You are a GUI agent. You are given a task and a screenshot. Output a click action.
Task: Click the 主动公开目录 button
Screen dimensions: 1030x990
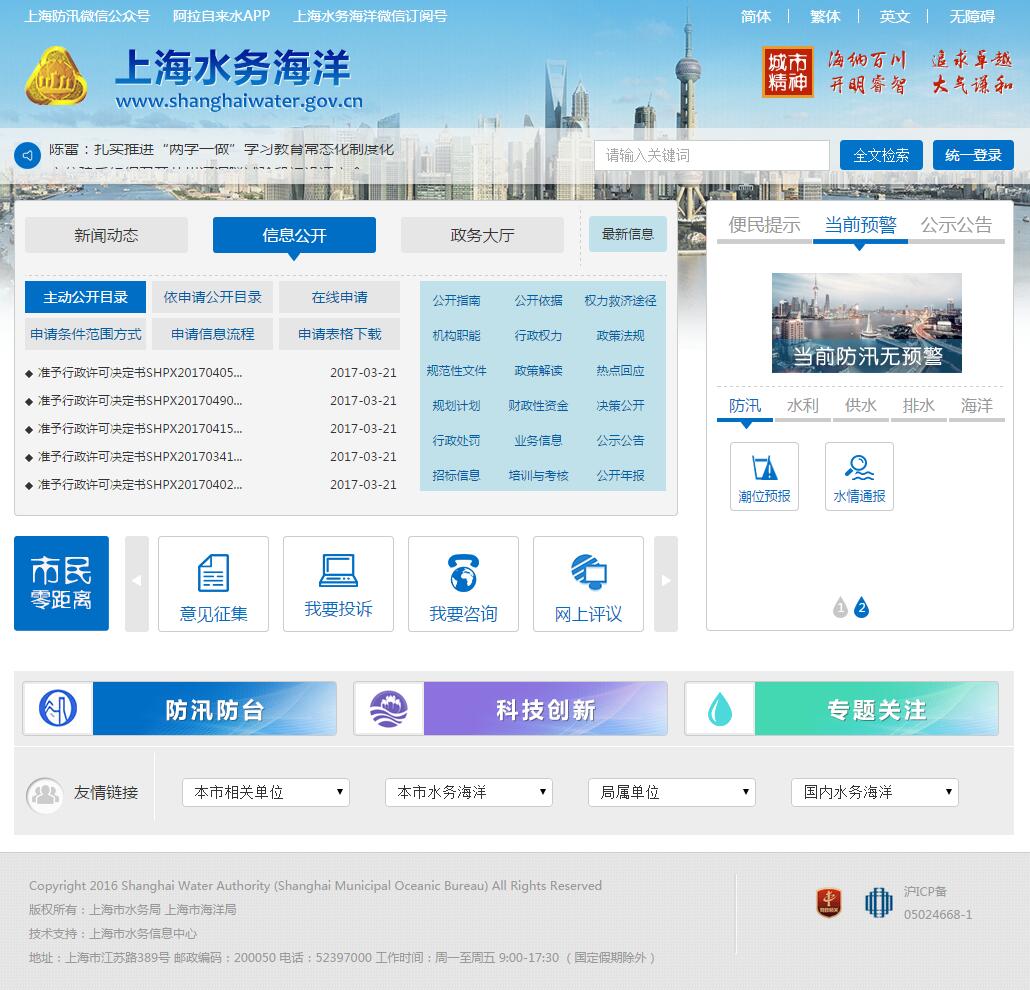click(85, 297)
